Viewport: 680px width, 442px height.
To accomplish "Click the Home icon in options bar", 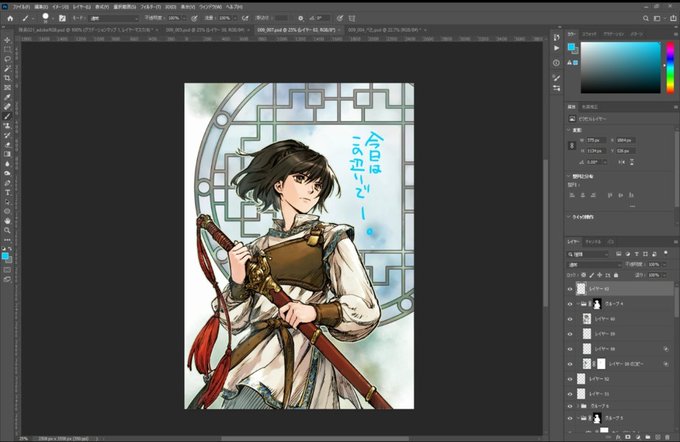I will [x=10, y=18].
